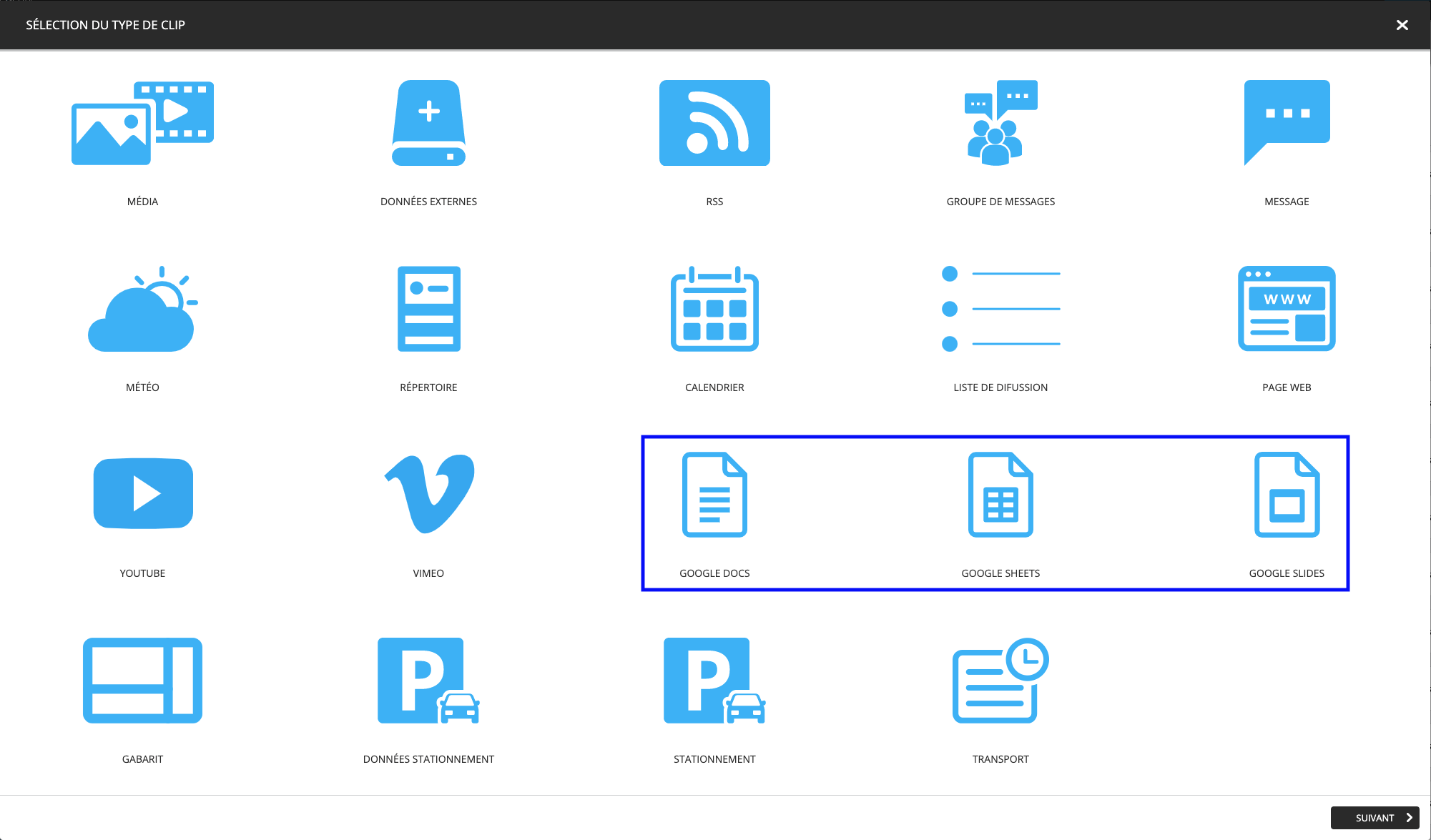Click the PAGE WEB label

click(x=1287, y=387)
